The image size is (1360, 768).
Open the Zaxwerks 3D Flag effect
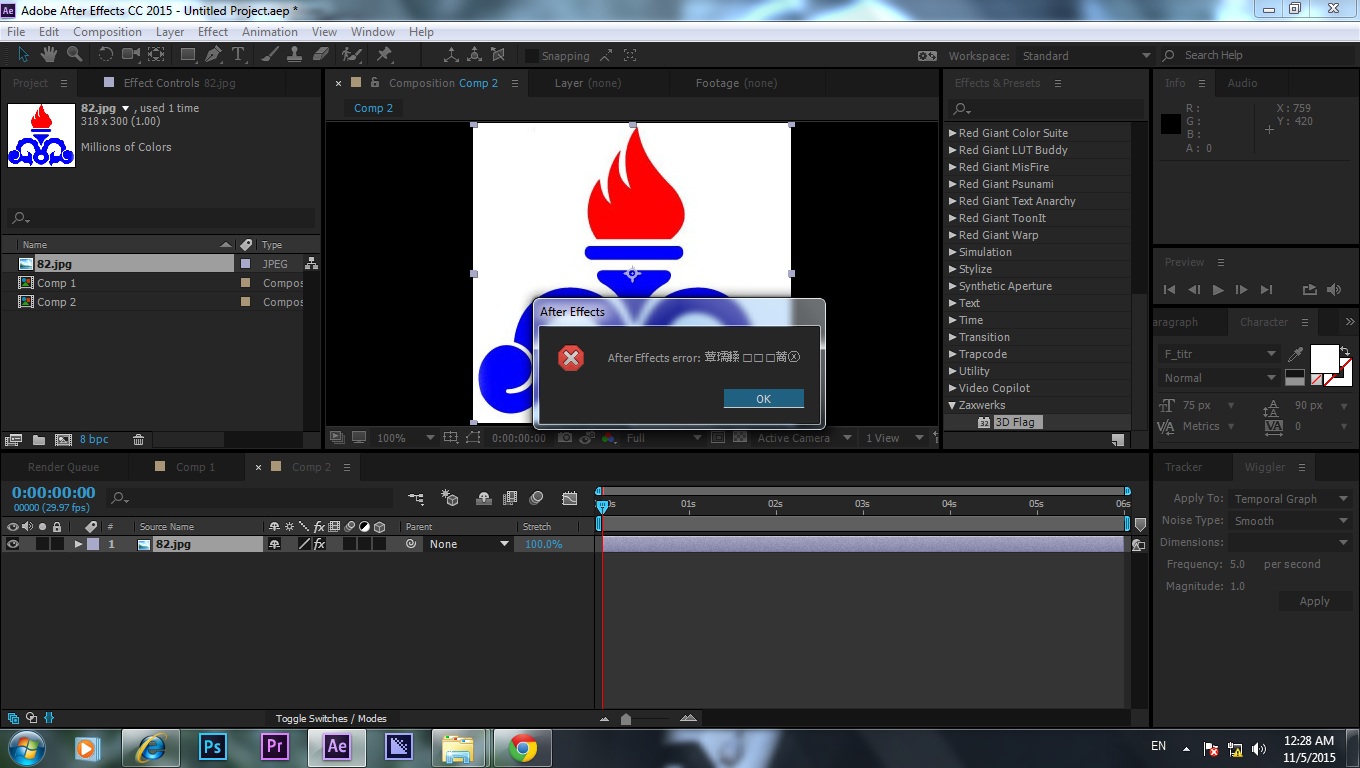[x=1009, y=422]
